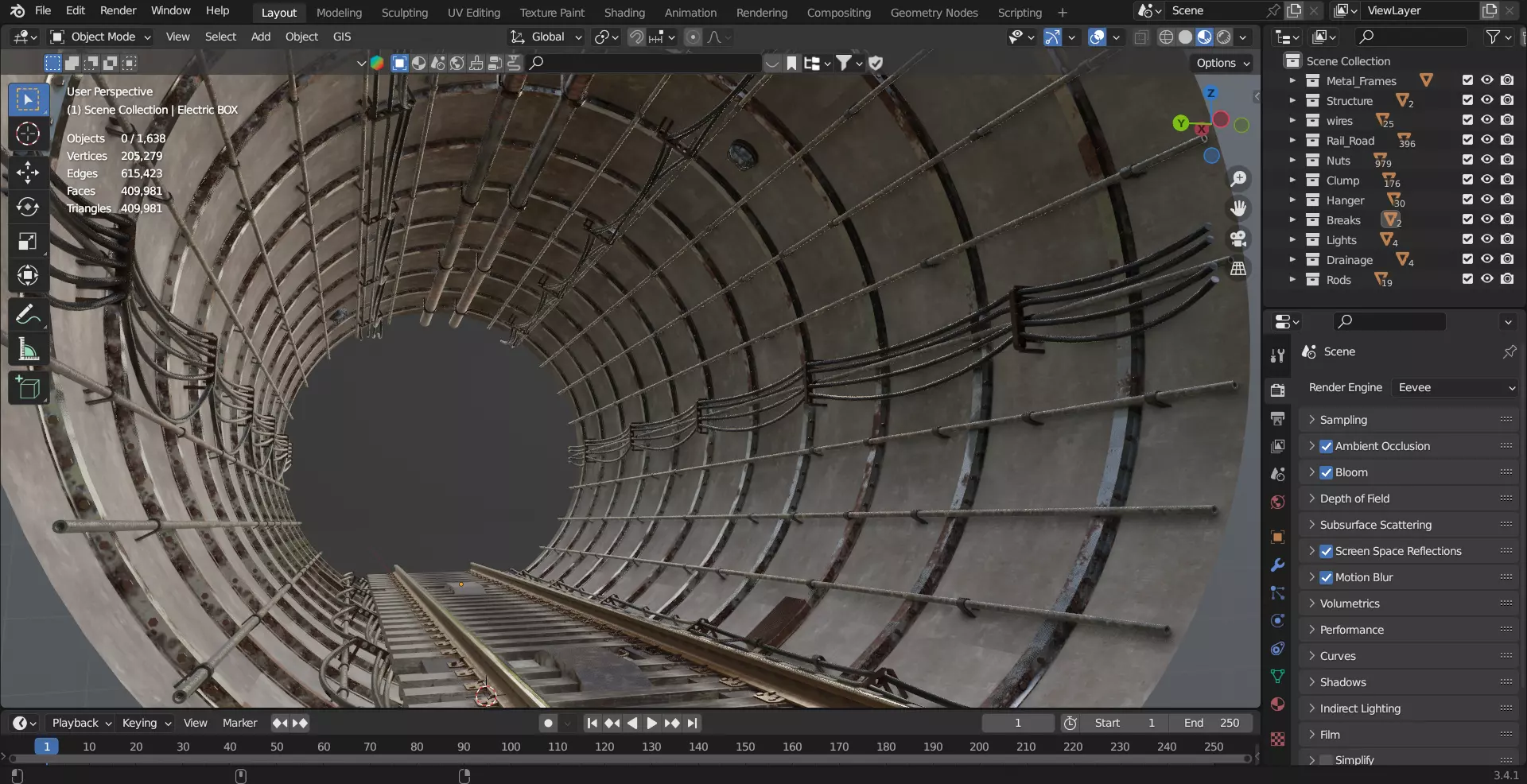The image size is (1527, 784).
Task: Open the Output properties tab
Action: (x=1277, y=418)
